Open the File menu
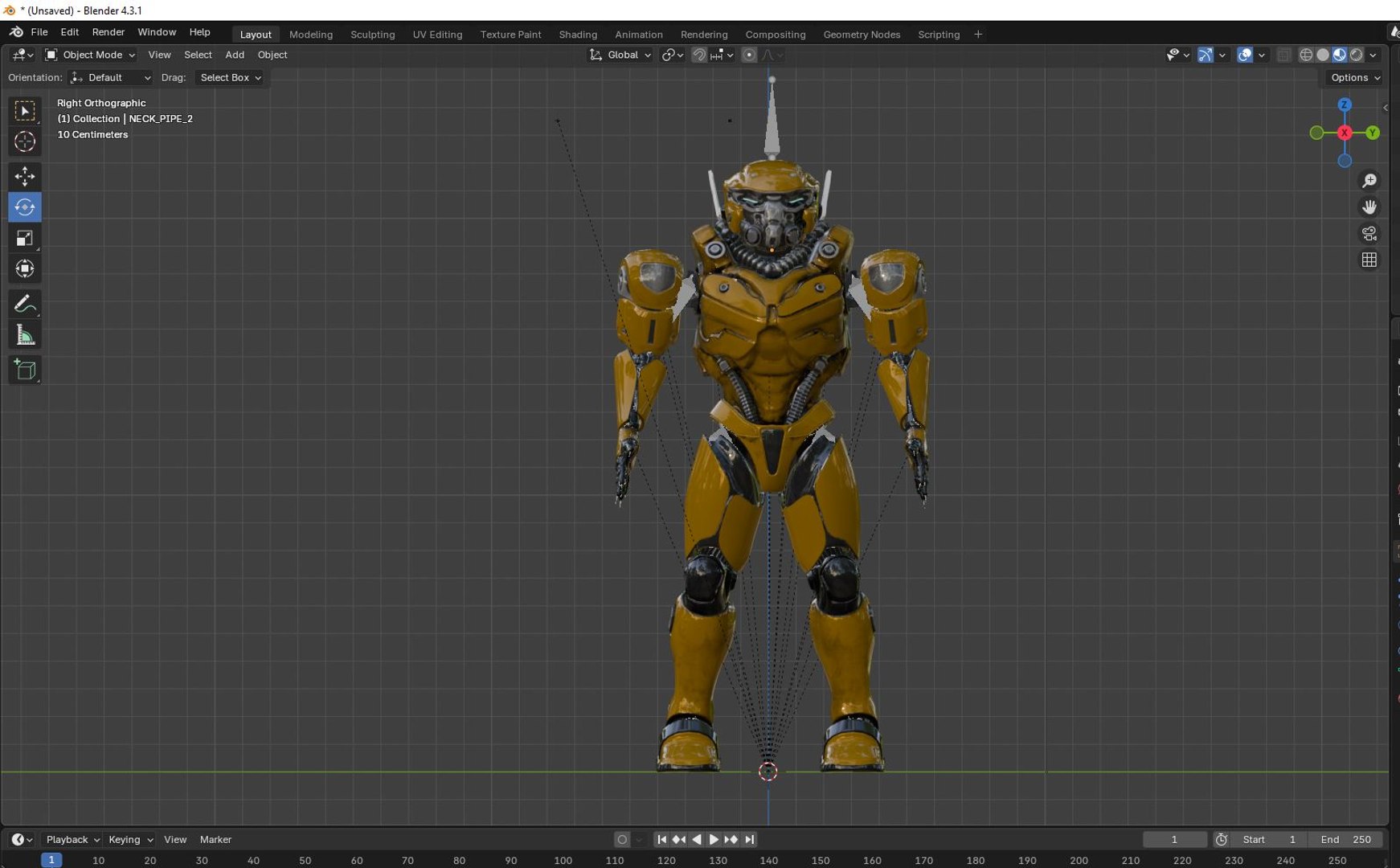The width and height of the screenshot is (1400, 868). coord(39,32)
